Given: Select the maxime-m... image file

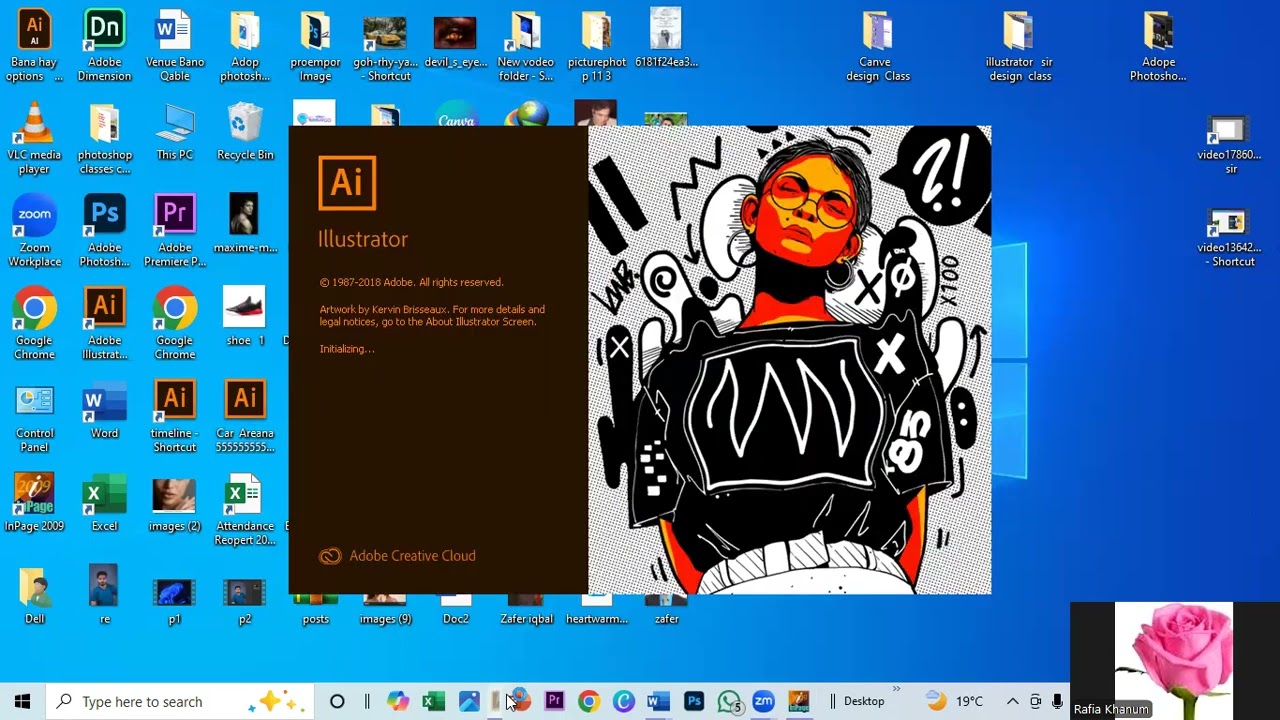Looking at the screenshot, I should (245, 224).
